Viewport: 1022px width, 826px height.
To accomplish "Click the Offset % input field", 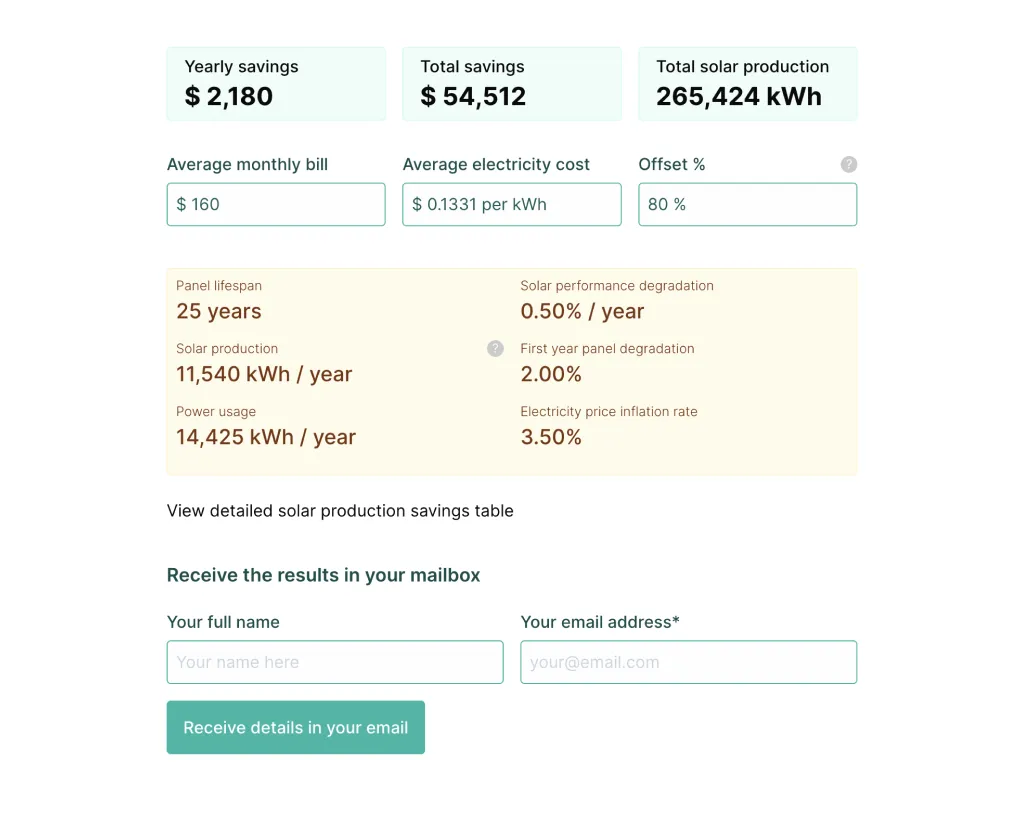I will click(x=748, y=204).
